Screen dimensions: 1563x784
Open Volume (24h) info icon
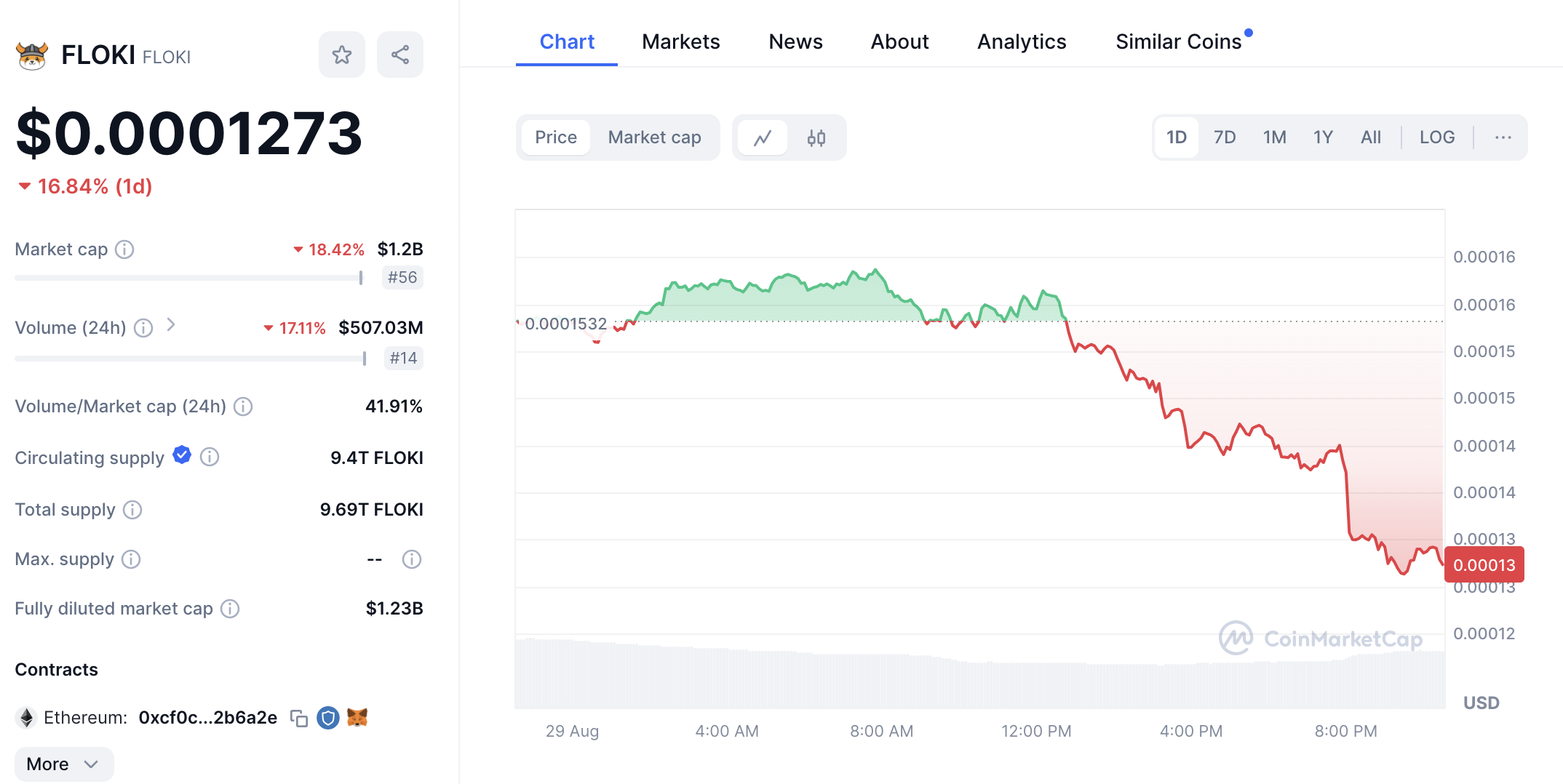pyautogui.click(x=143, y=328)
